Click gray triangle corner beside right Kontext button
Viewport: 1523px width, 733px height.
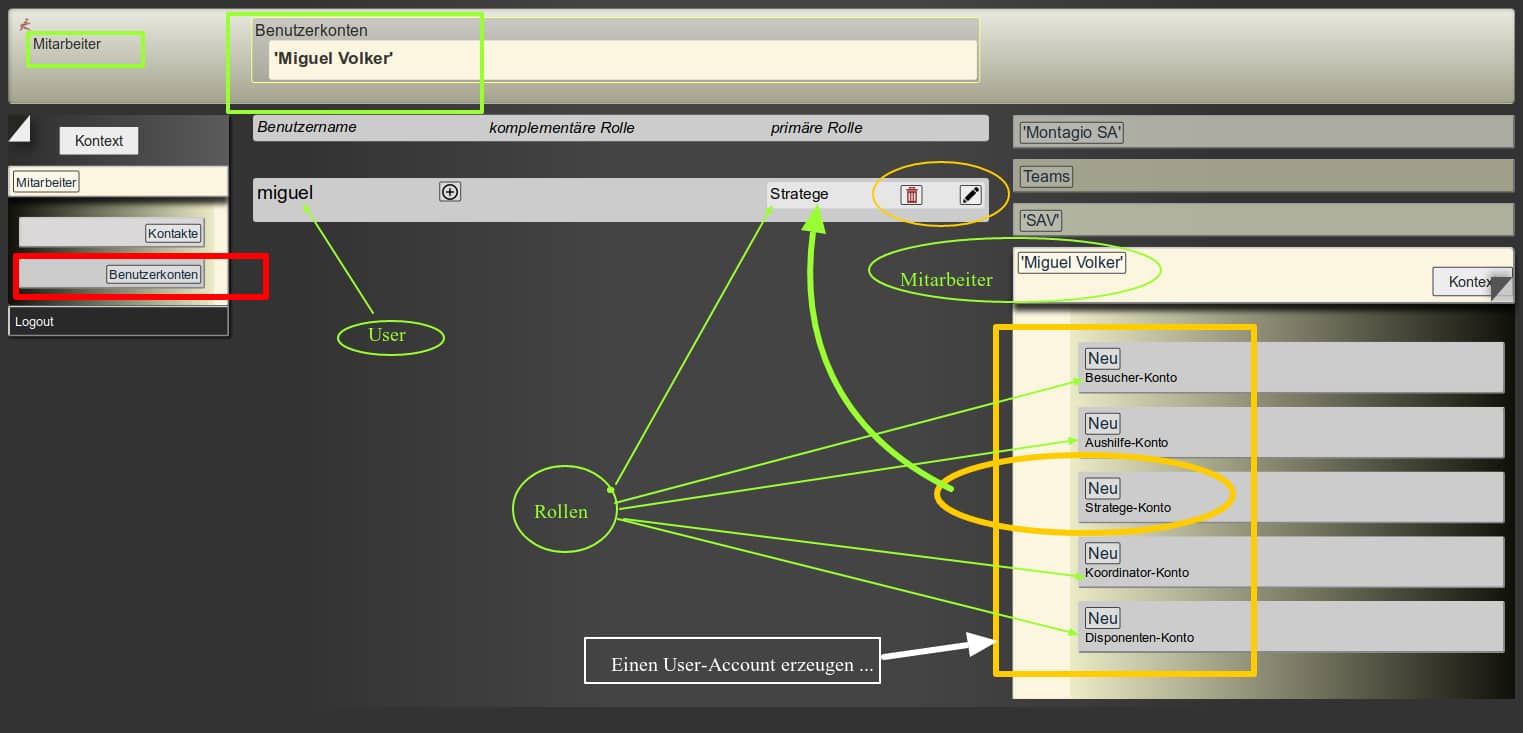pyautogui.click(x=1502, y=288)
